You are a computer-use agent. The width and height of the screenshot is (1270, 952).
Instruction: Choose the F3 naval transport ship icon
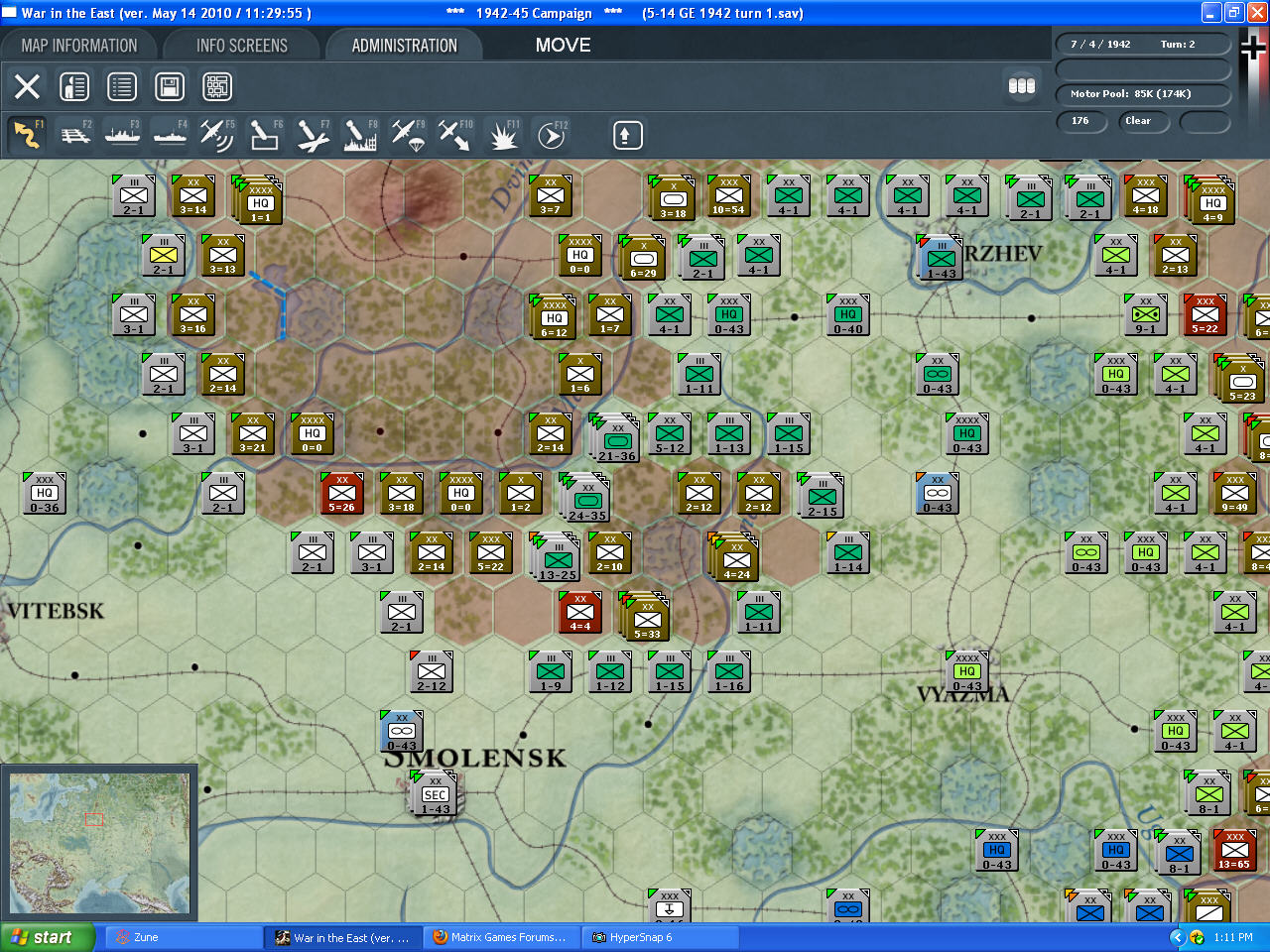[x=122, y=135]
